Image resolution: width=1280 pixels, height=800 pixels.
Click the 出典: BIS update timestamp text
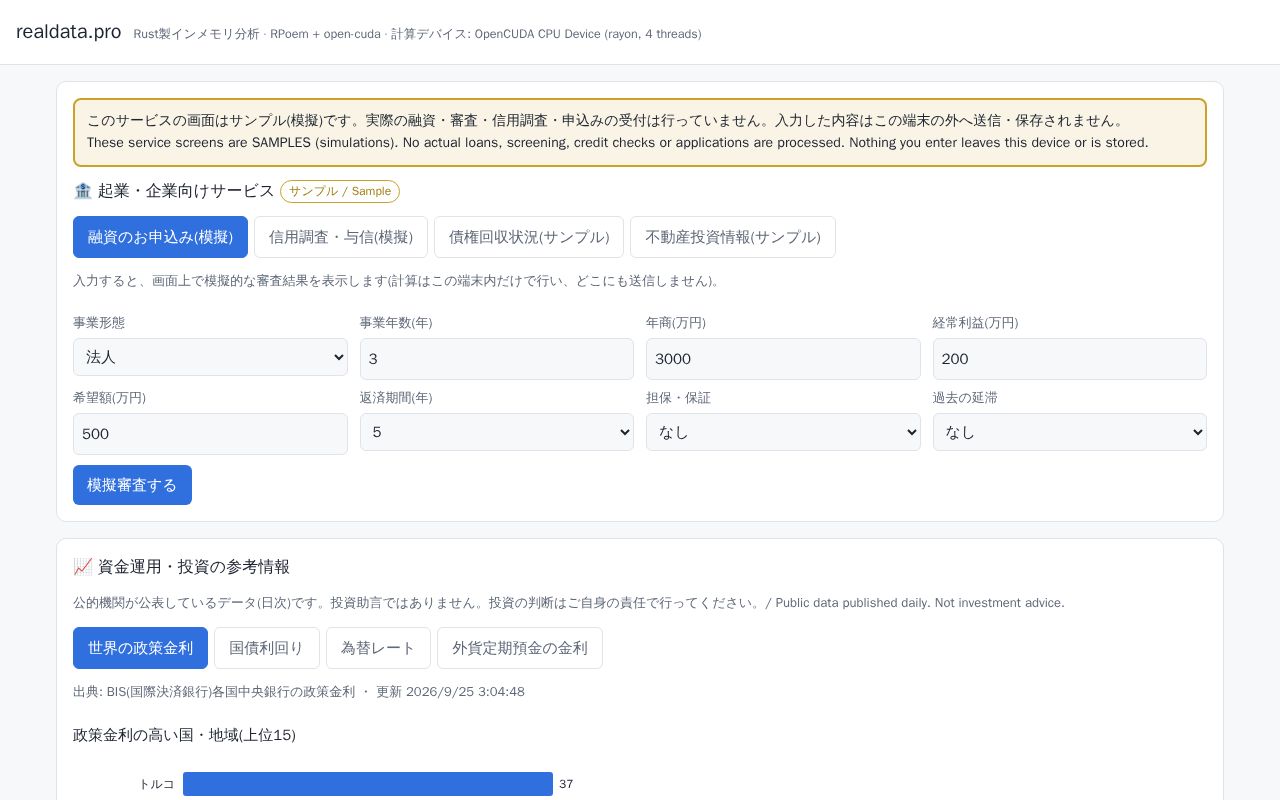299,692
